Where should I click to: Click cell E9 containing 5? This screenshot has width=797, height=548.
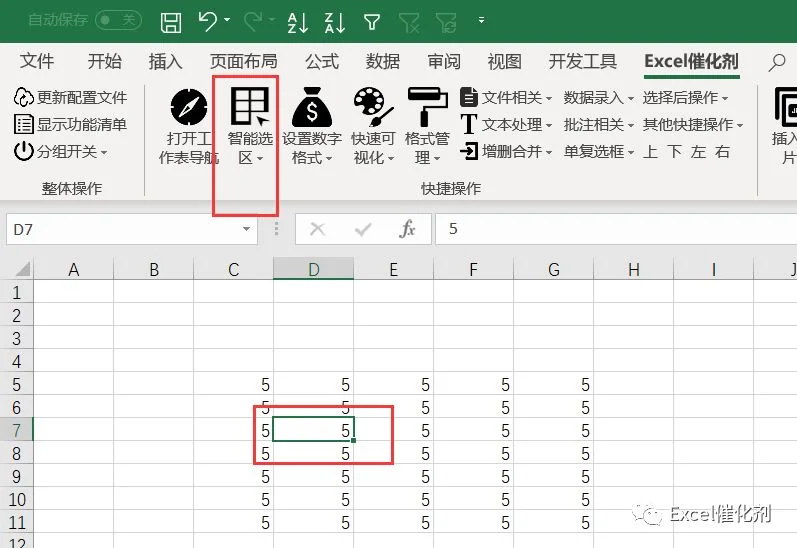pyautogui.click(x=393, y=476)
